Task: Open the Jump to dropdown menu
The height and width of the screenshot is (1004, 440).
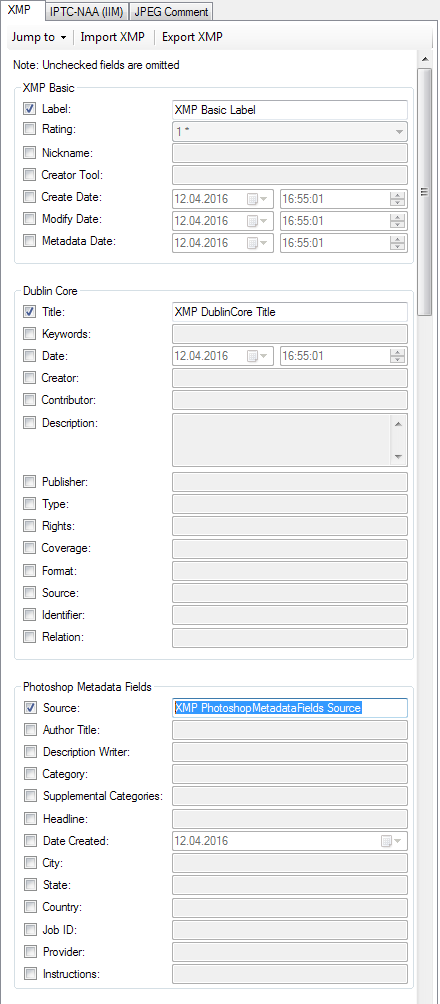Action: (x=38, y=37)
